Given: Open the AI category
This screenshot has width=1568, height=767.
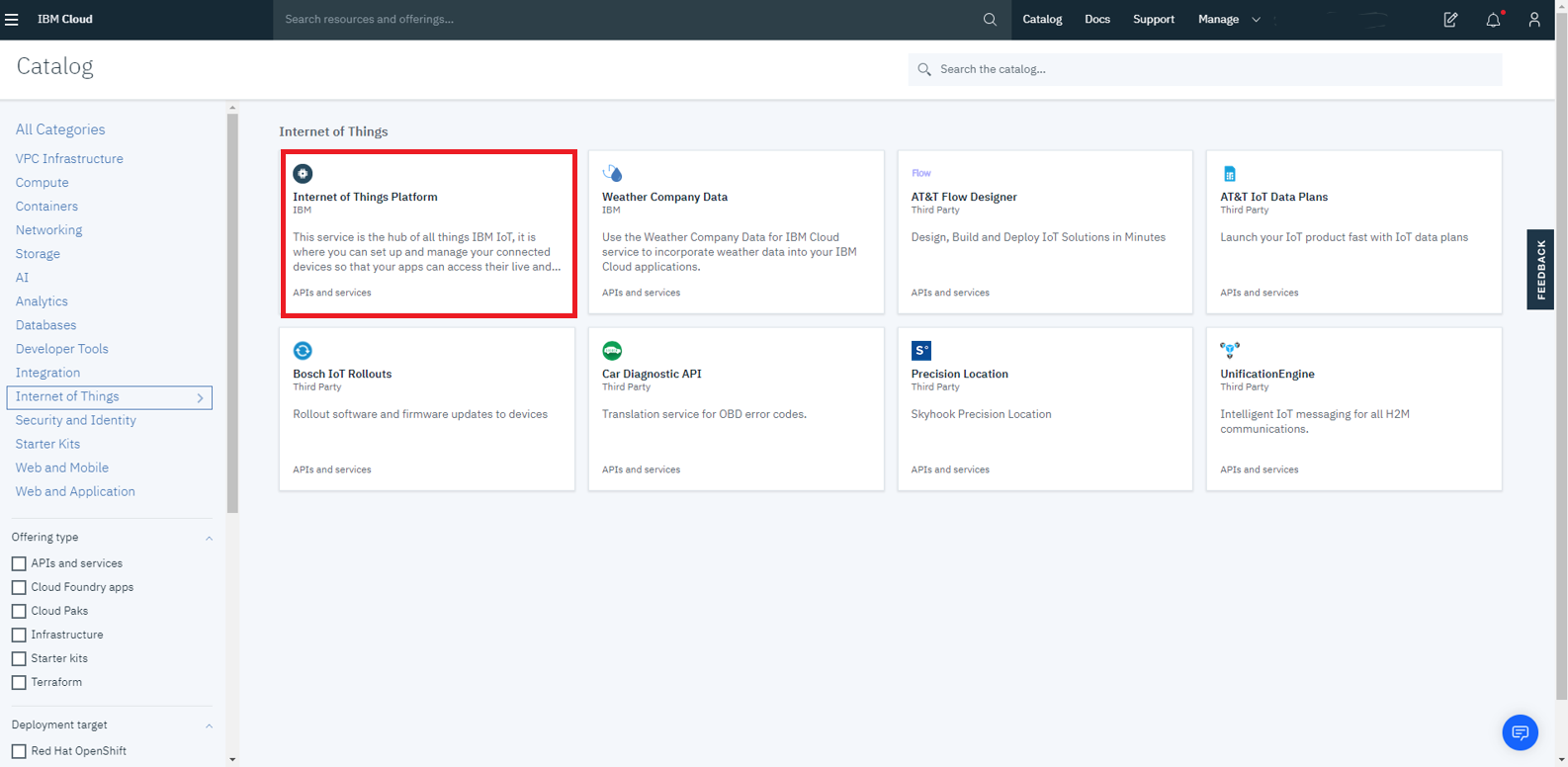Looking at the screenshot, I should [x=22, y=278].
